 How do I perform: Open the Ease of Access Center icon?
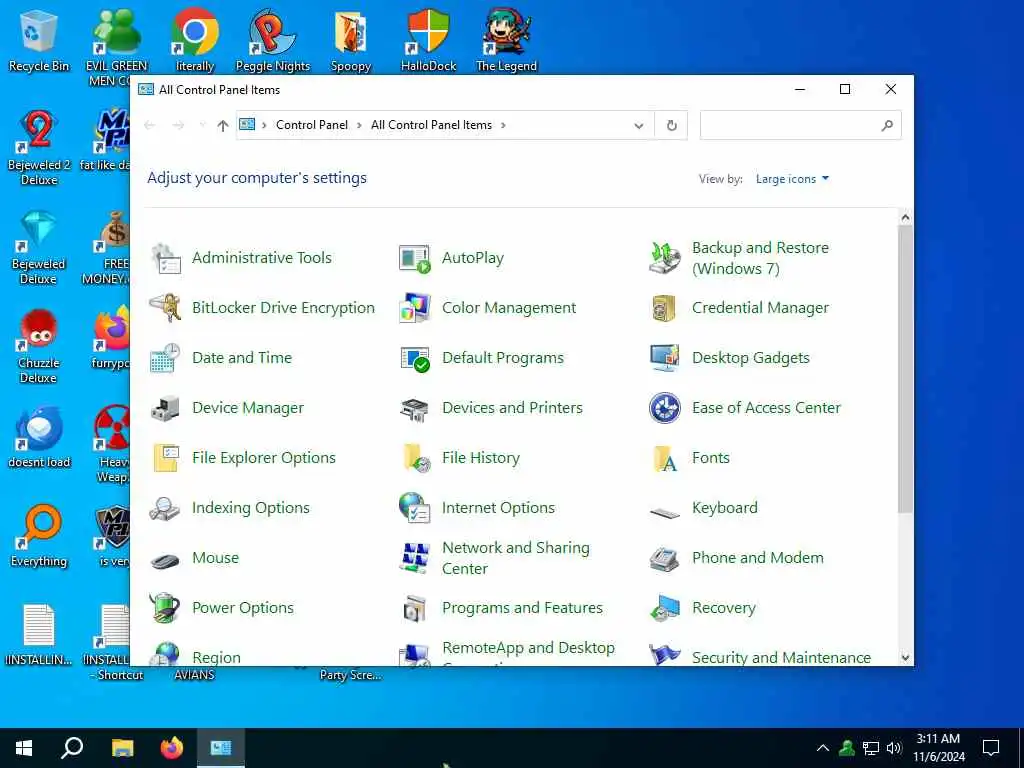point(665,408)
